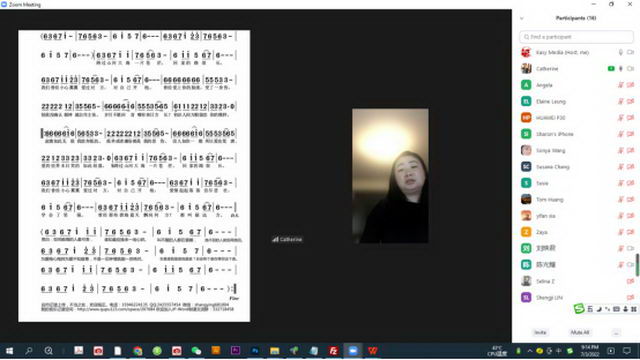Open the more options ellipsis button
Image resolution: width=640 pixels, height=360 pixels.
[x=616, y=332]
